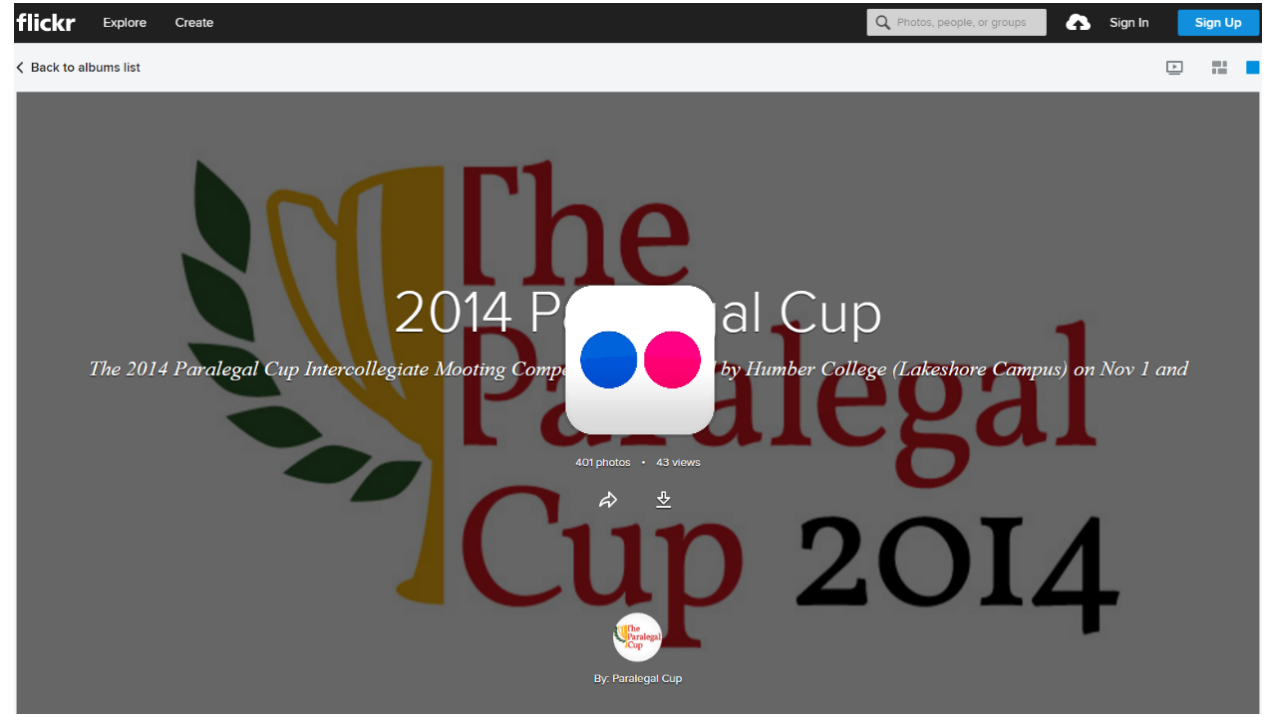Click the cloud upload icon

(1078, 22)
